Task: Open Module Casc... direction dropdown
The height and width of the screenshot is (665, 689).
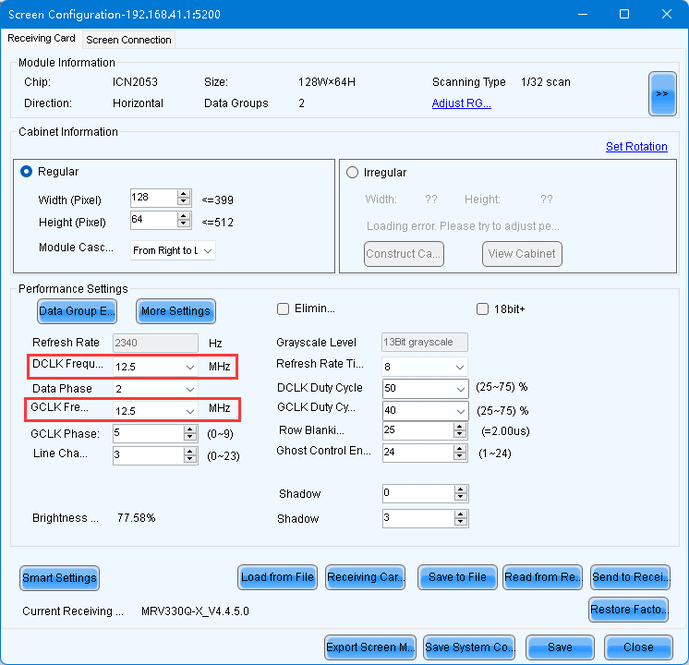Action: click(x=173, y=251)
